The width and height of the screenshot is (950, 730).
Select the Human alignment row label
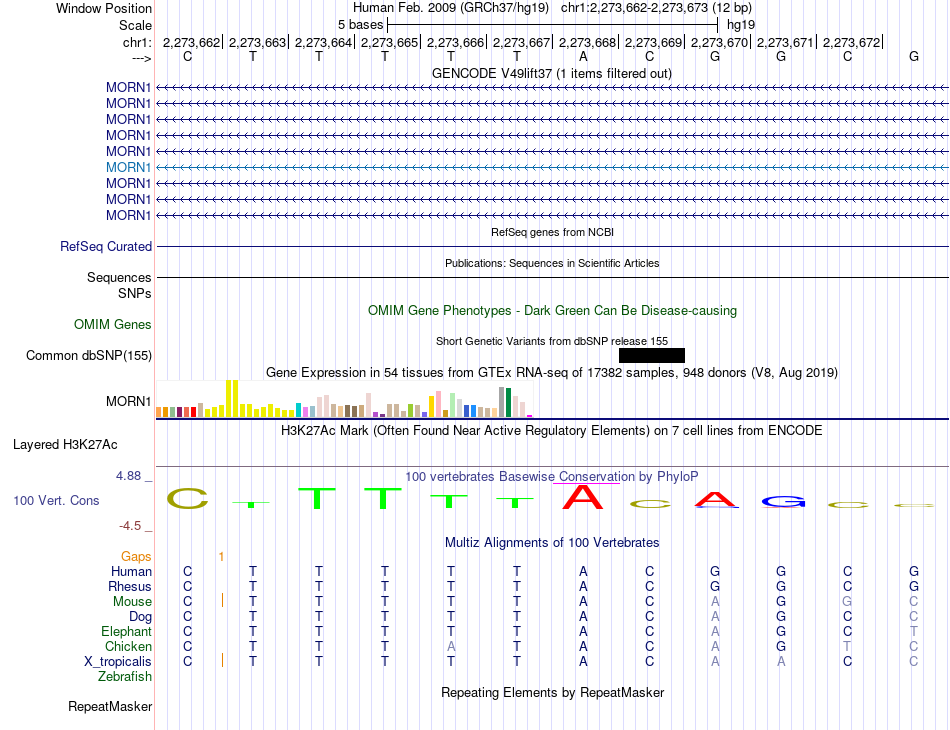pos(131,572)
